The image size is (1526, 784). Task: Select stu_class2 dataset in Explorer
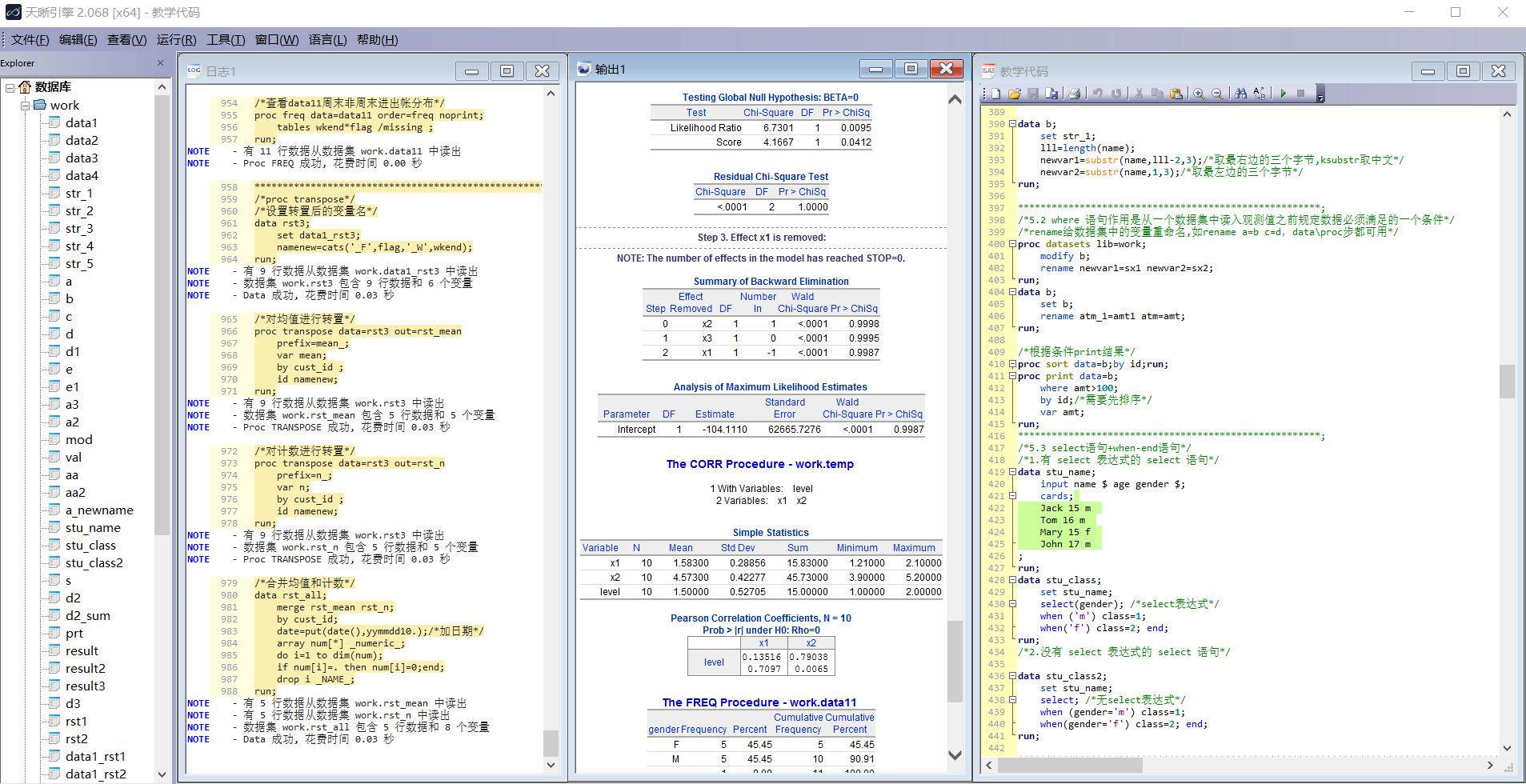94,562
